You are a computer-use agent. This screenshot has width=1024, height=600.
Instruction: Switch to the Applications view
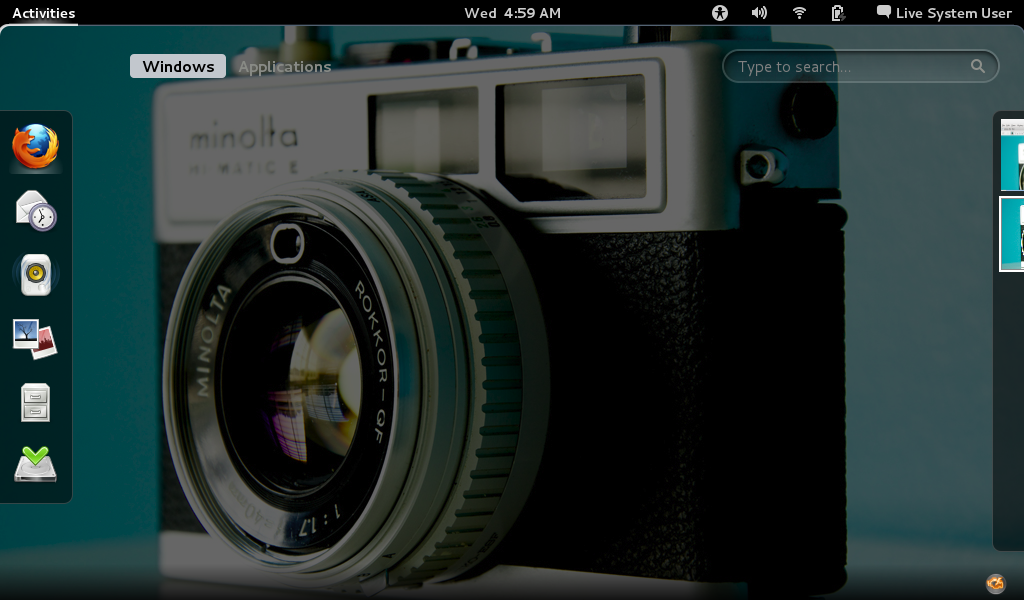point(285,67)
